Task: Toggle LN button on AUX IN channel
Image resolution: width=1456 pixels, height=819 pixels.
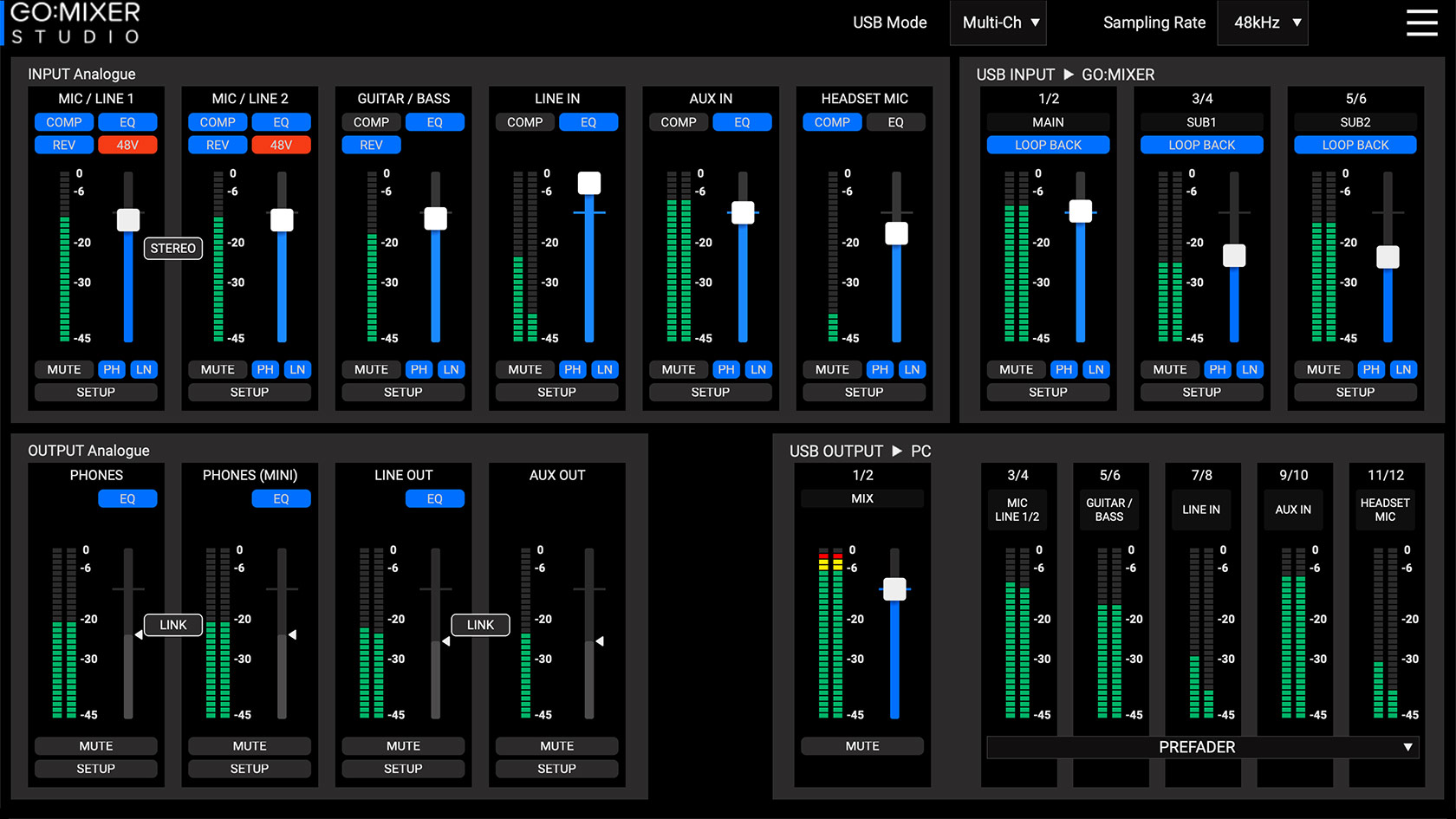Action: (758, 369)
